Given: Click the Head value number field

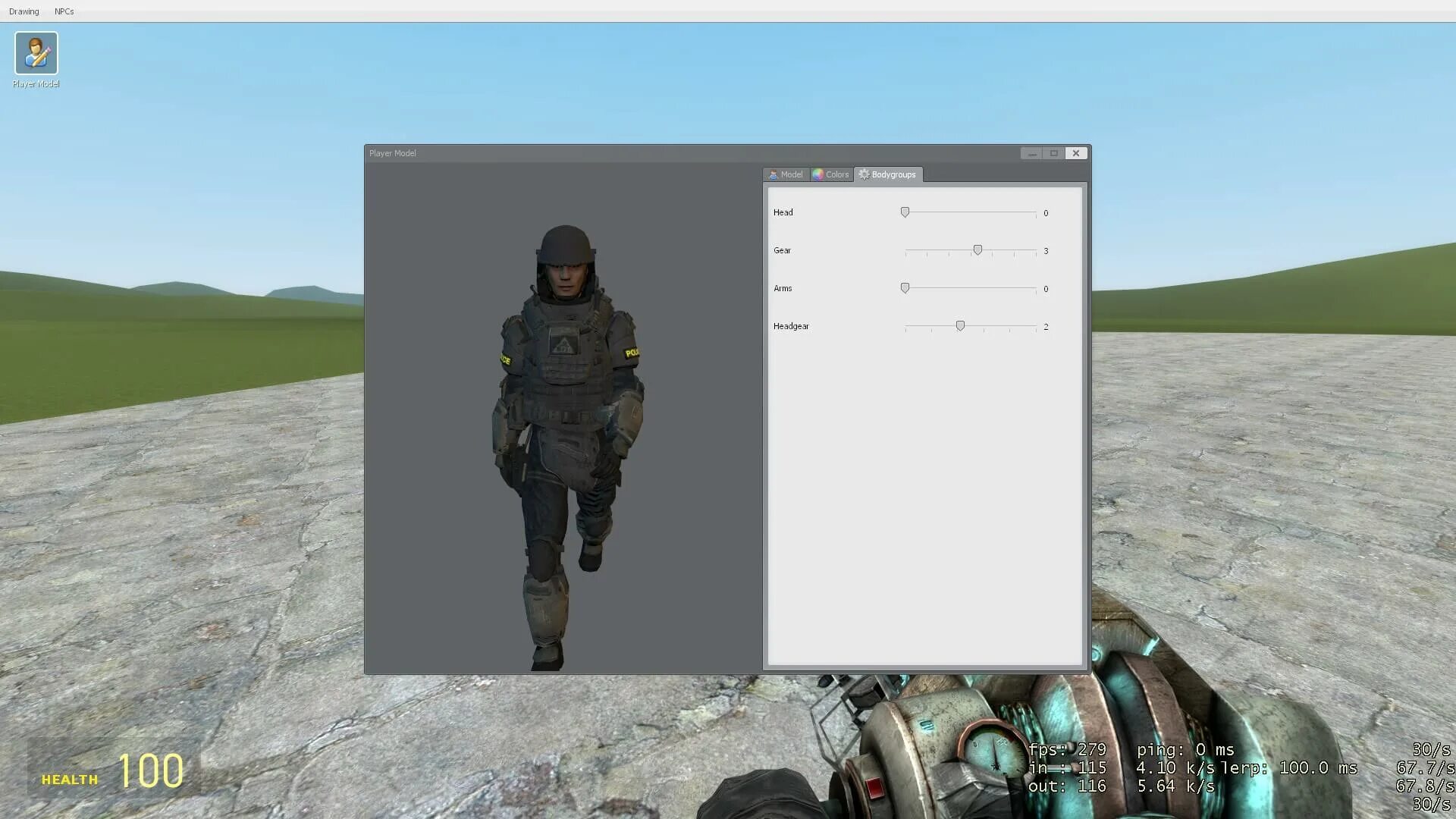Looking at the screenshot, I should [x=1046, y=213].
